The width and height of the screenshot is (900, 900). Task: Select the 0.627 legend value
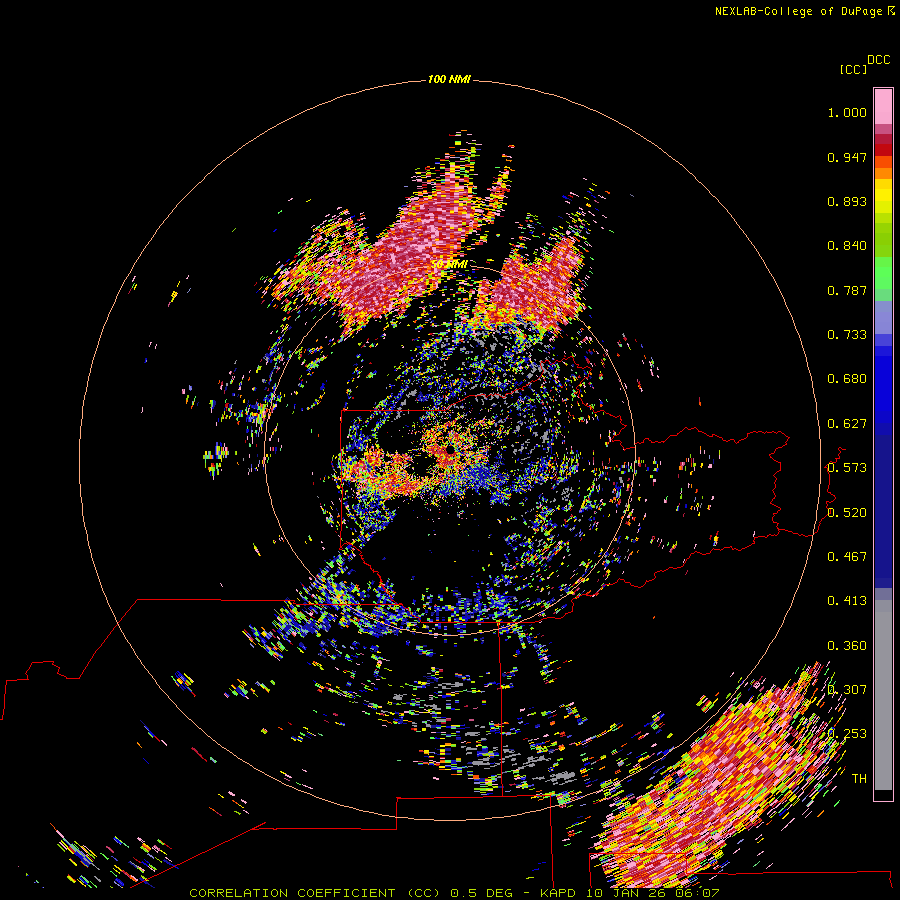tap(847, 424)
